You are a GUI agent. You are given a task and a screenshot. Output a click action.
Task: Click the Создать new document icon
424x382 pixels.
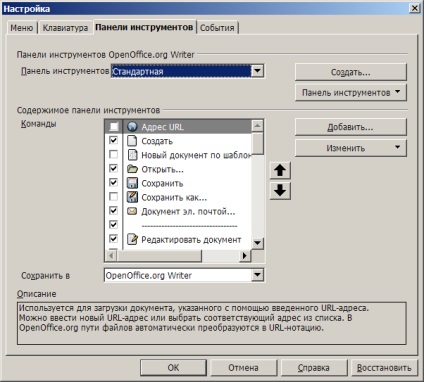point(132,141)
